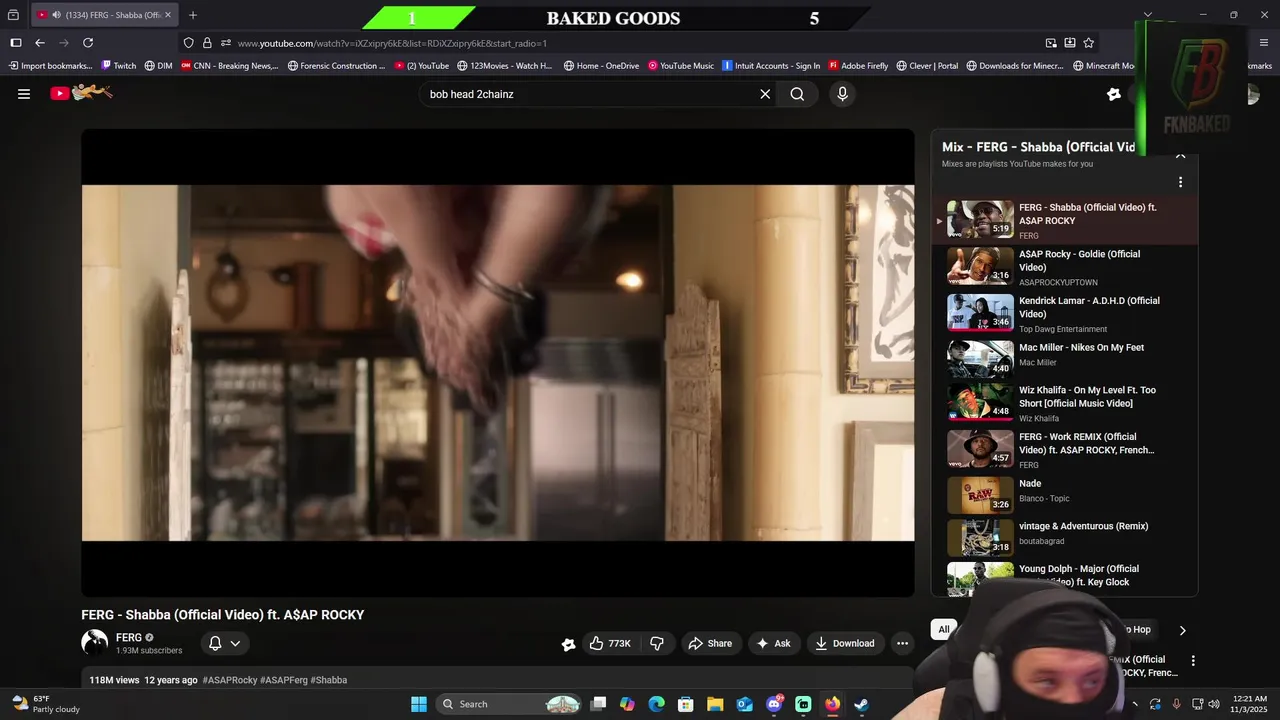
Task: Open the YouTube Music bookmark
Action: click(x=681, y=66)
